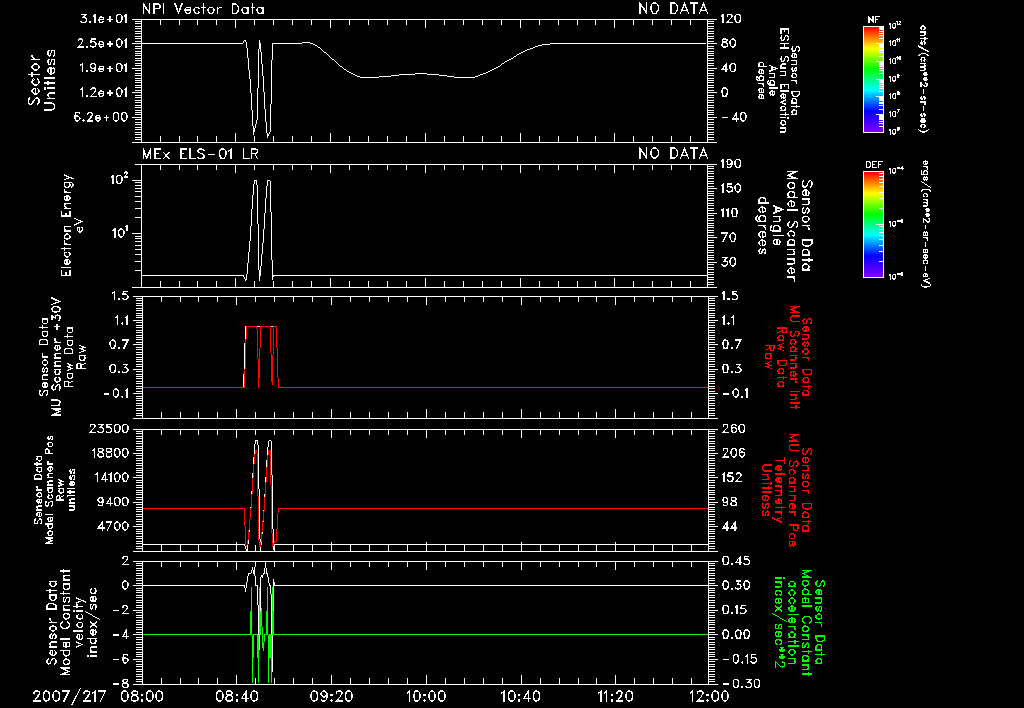The width and height of the screenshot is (1024, 708).
Task: Click the 'ergs/(cm**2-sr-sec-eV)' color bar unit
Action: tap(925, 224)
